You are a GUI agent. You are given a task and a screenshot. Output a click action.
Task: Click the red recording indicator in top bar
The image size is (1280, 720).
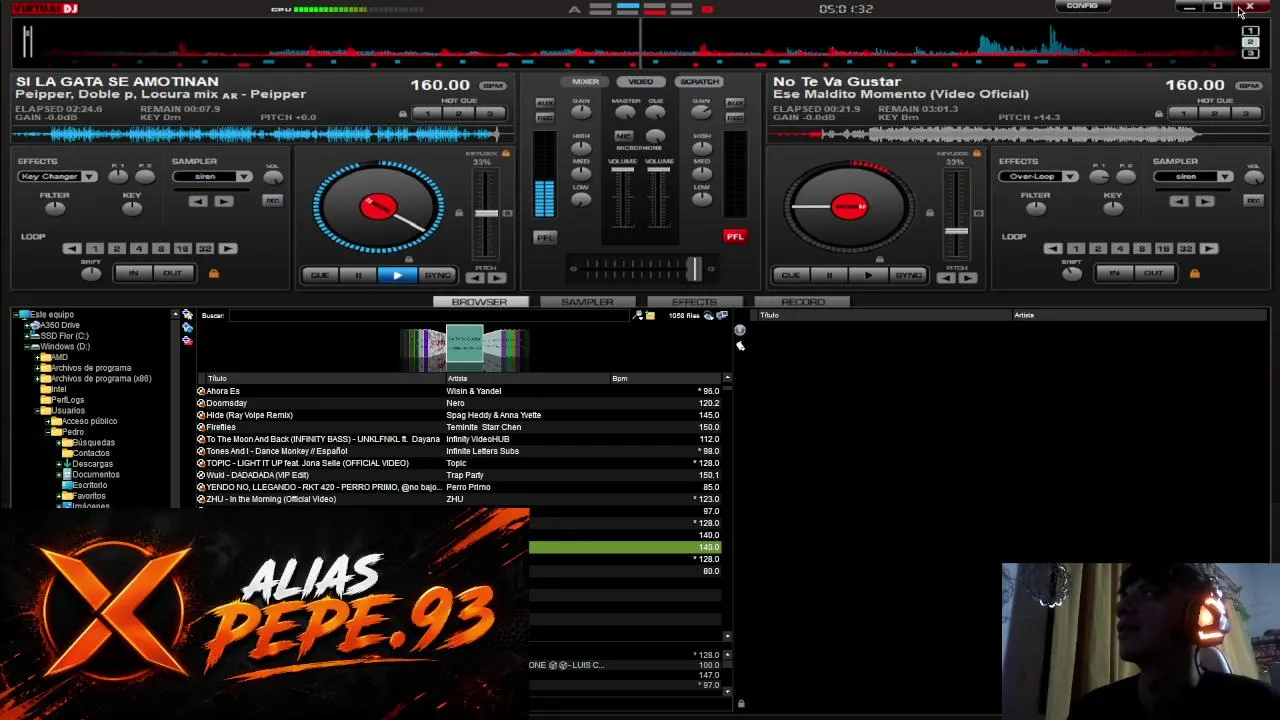pos(708,9)
